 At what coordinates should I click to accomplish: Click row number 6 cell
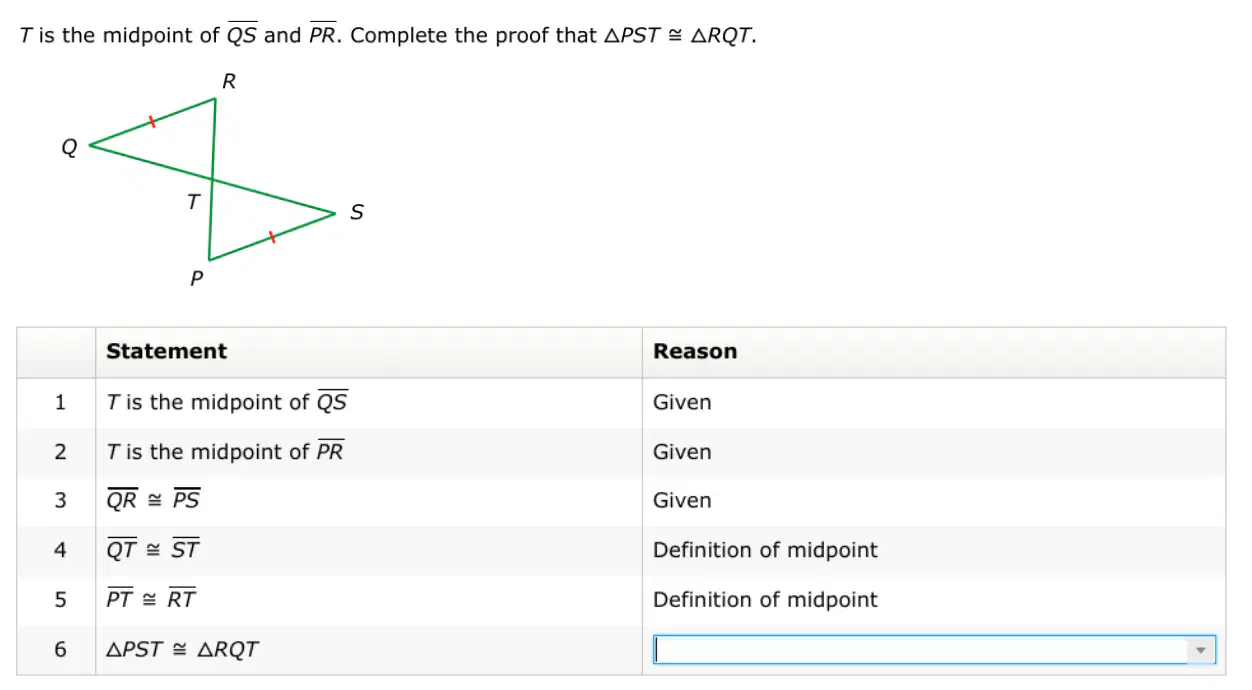coord(60,650)
